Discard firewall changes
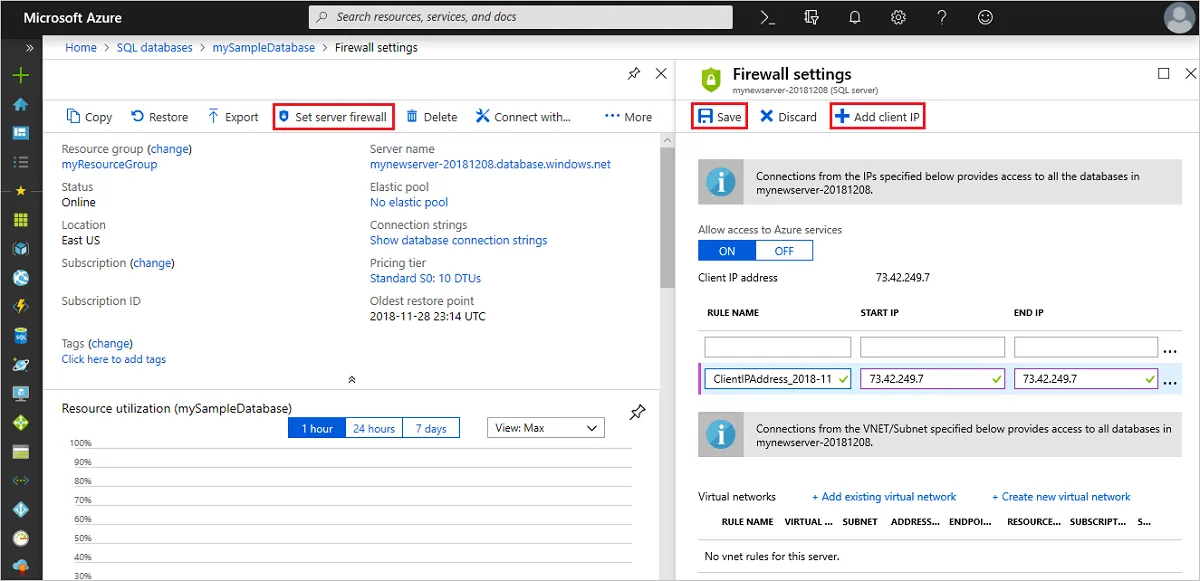 point(788,117)
